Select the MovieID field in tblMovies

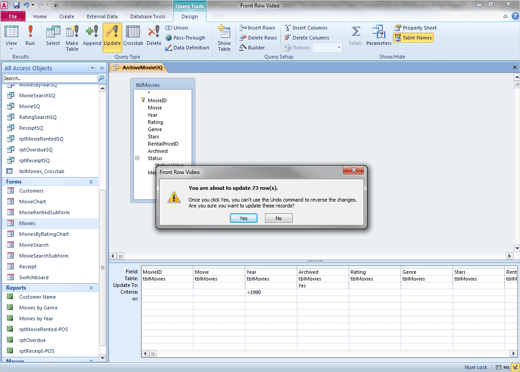coord(157,100)
